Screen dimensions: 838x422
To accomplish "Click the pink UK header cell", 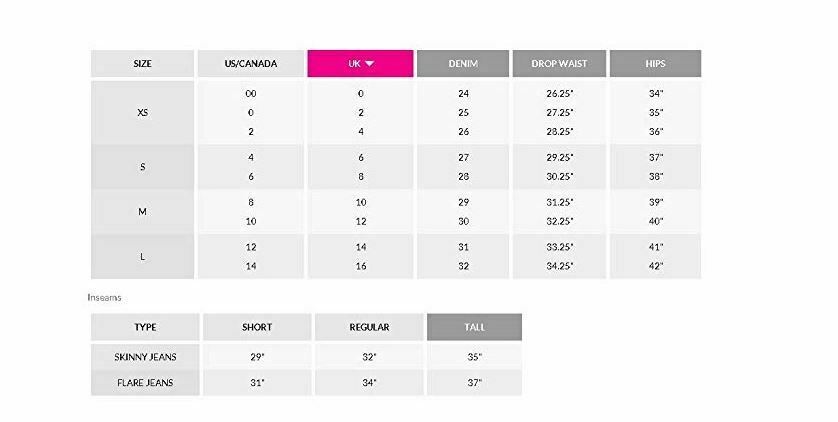I will click(360, 64).
